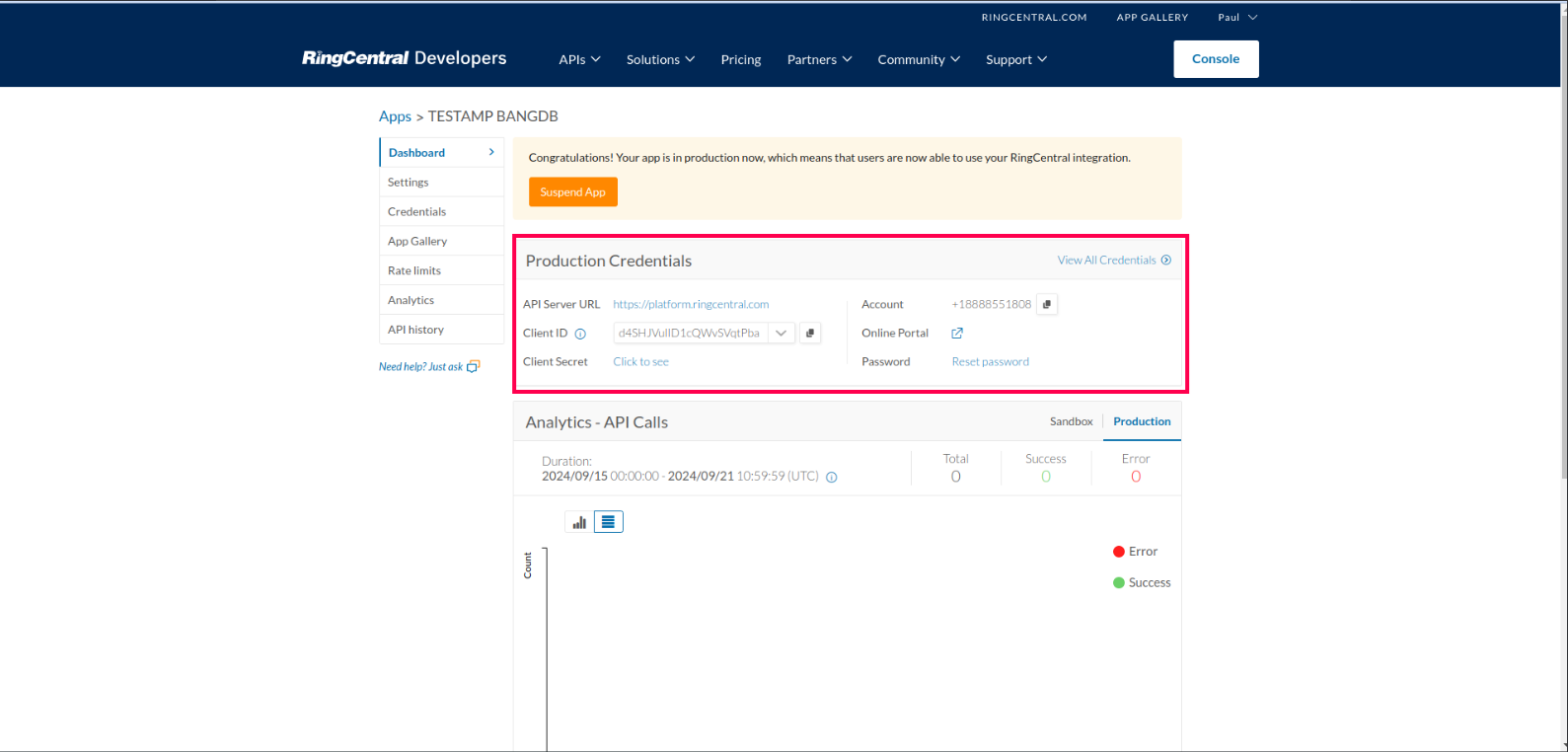Click inside the Client ID field
The image size is (1568, 752).
[x=690, y=334]
